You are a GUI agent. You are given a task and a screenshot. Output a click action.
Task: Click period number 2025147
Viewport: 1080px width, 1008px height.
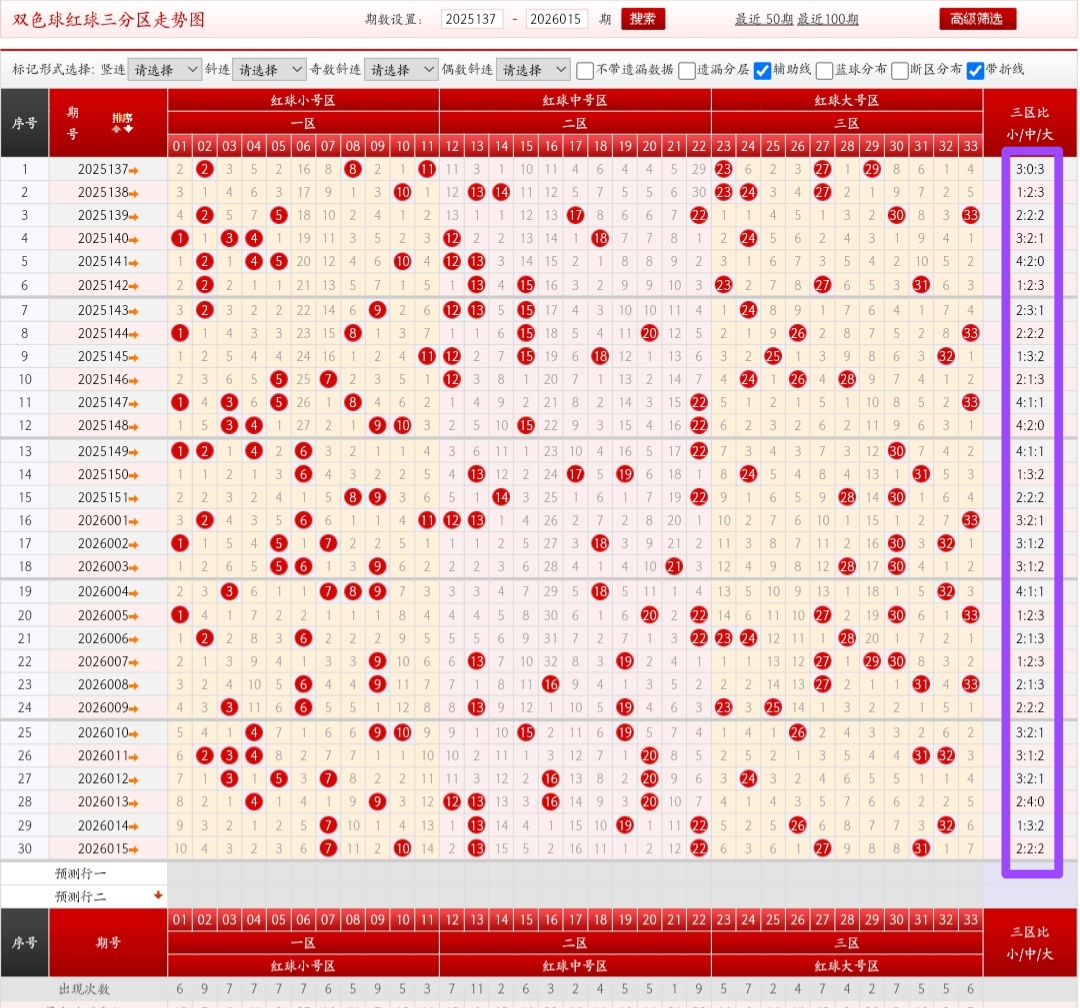pos(103,402)
